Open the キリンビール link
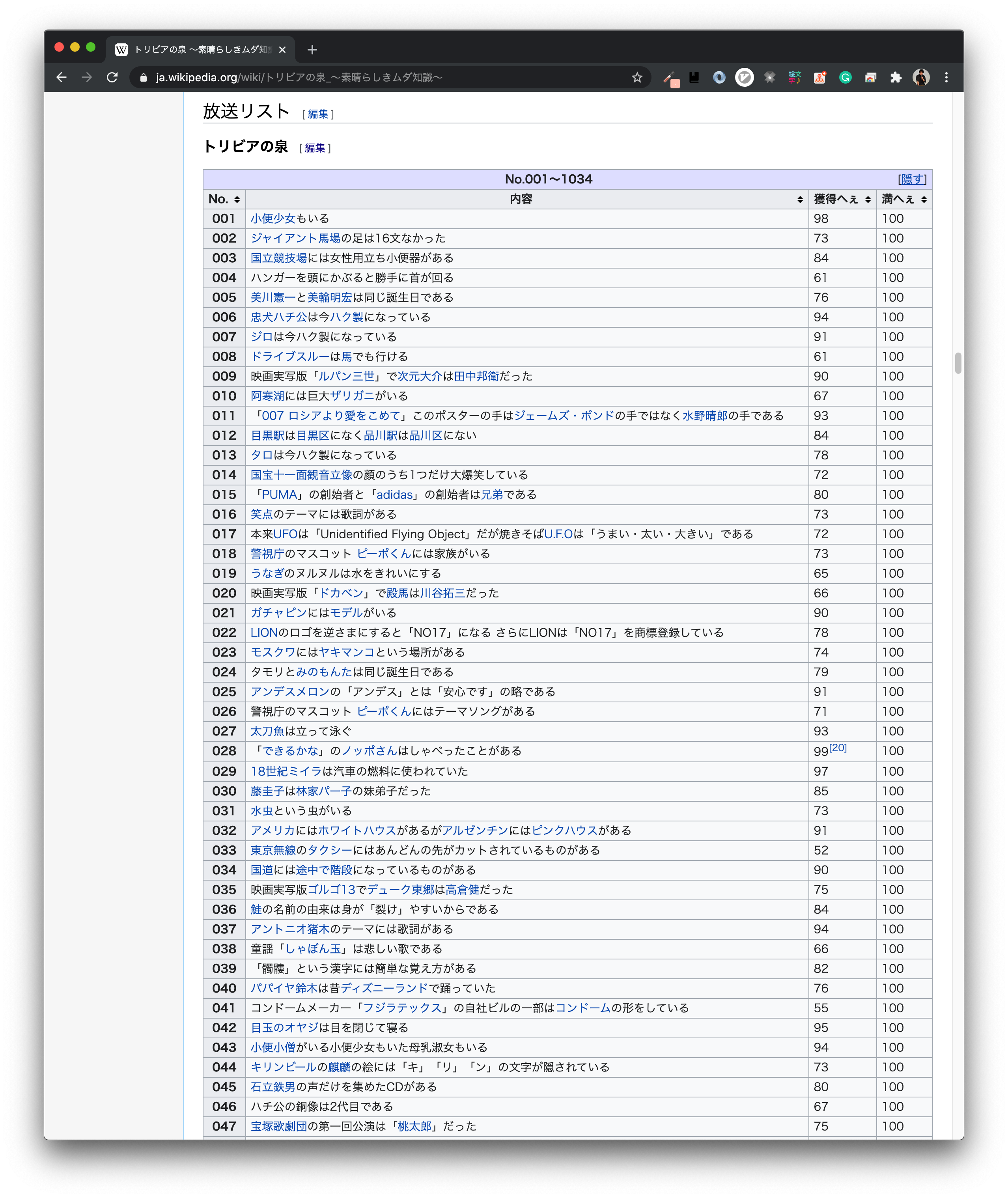 point(284,1067)
